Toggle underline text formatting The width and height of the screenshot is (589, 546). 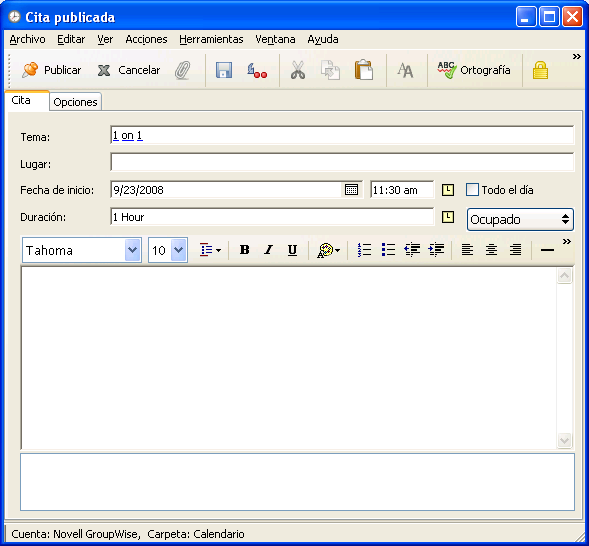[292, 250]
